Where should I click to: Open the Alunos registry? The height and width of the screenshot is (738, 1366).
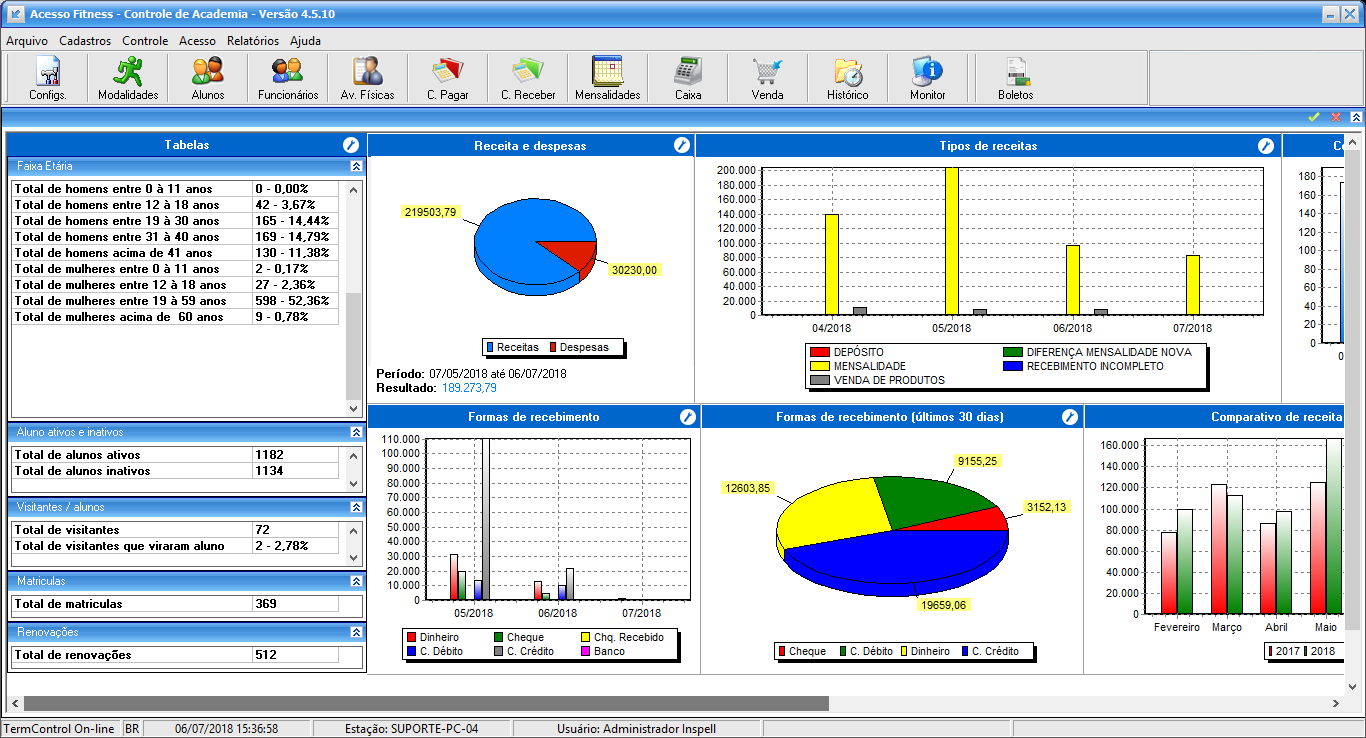pos(208,78)
